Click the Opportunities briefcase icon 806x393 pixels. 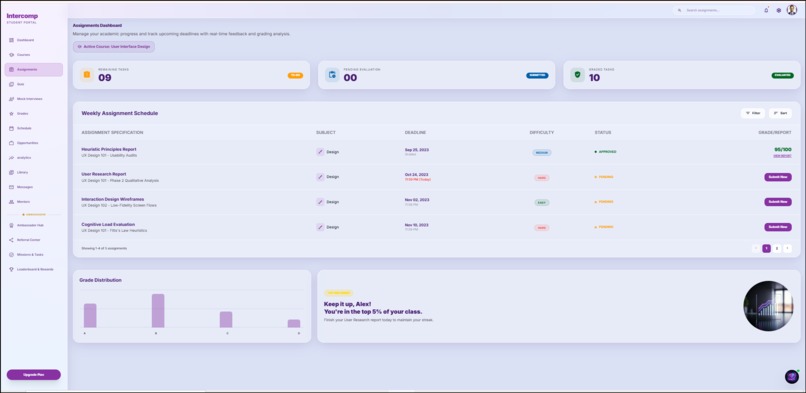click(x=11, y=143)
